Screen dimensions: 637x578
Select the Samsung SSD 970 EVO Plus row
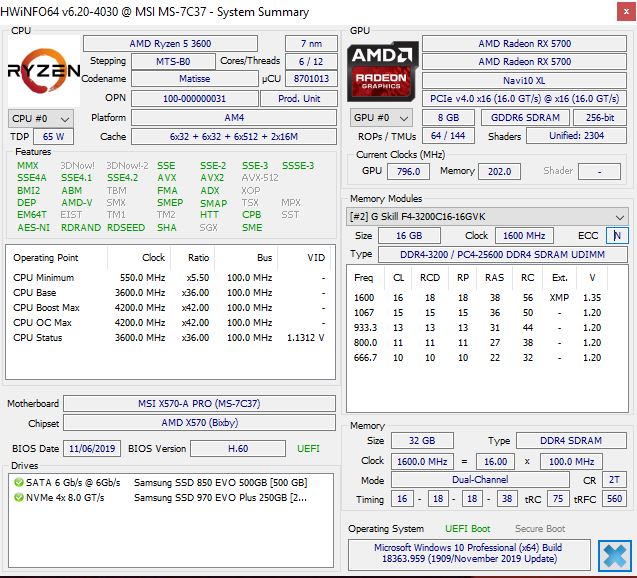[171, 498]
